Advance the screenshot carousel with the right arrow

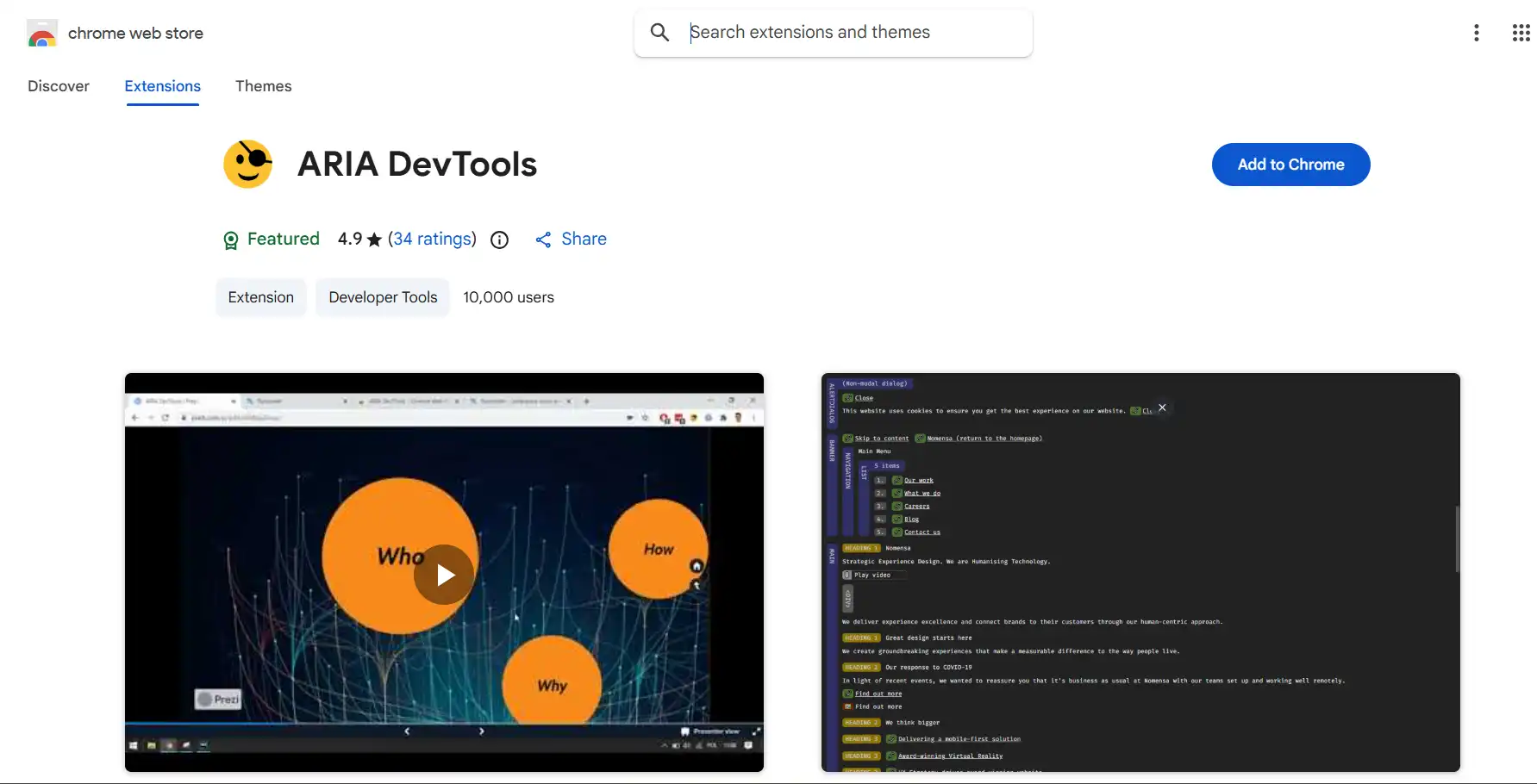(x=480, y=730)
